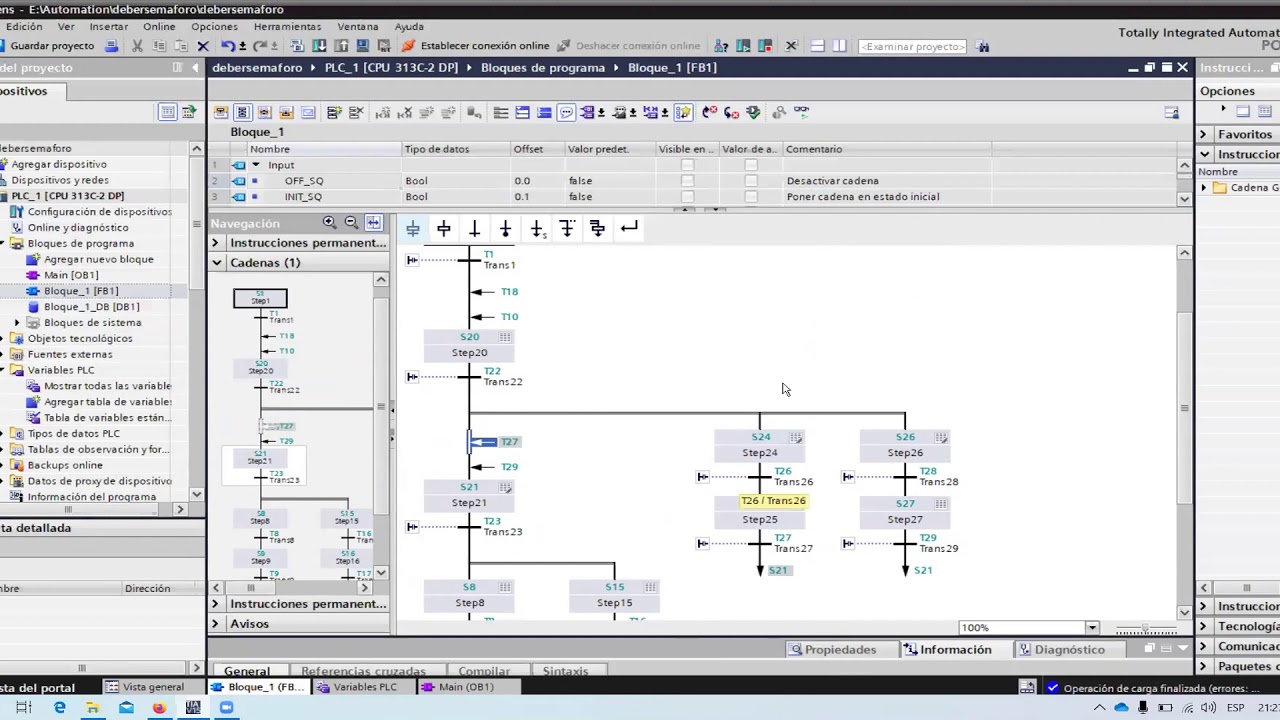The height and width of the screenshot is (720, 1280).
Task: Collapse the Cadenas (1) section
Action: point(216,263)
